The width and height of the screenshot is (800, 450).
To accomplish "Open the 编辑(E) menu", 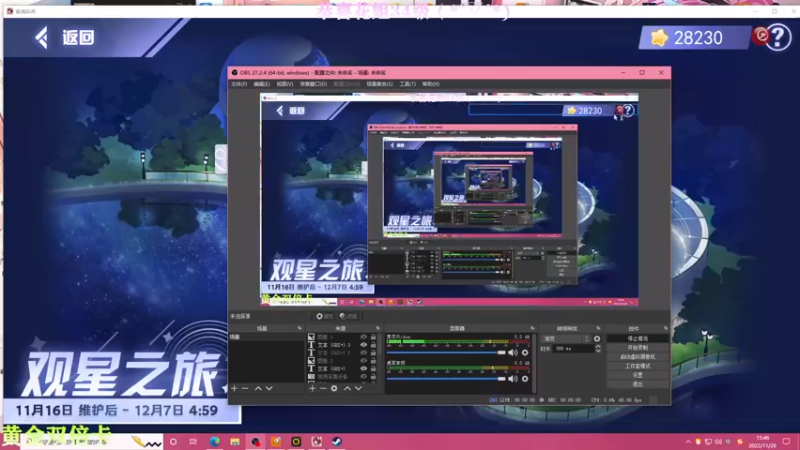I will [x=262, y=84].
